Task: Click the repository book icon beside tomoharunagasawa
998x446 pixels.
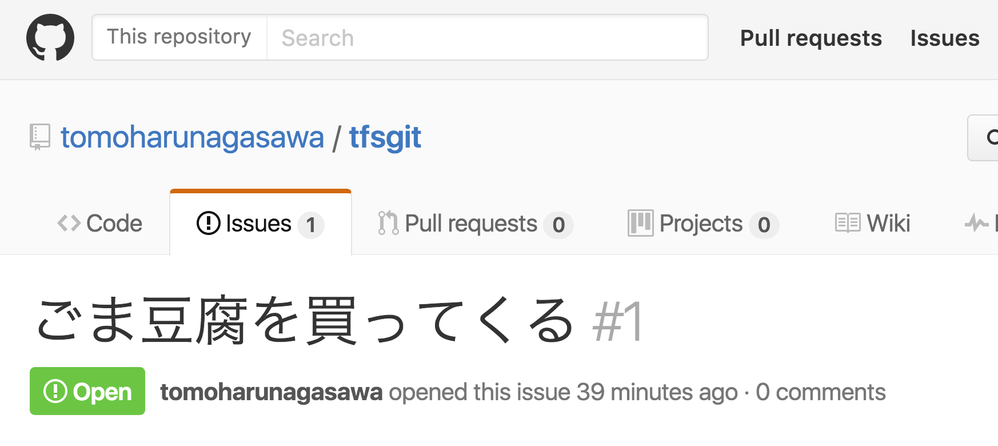Action: coord(40,137)
